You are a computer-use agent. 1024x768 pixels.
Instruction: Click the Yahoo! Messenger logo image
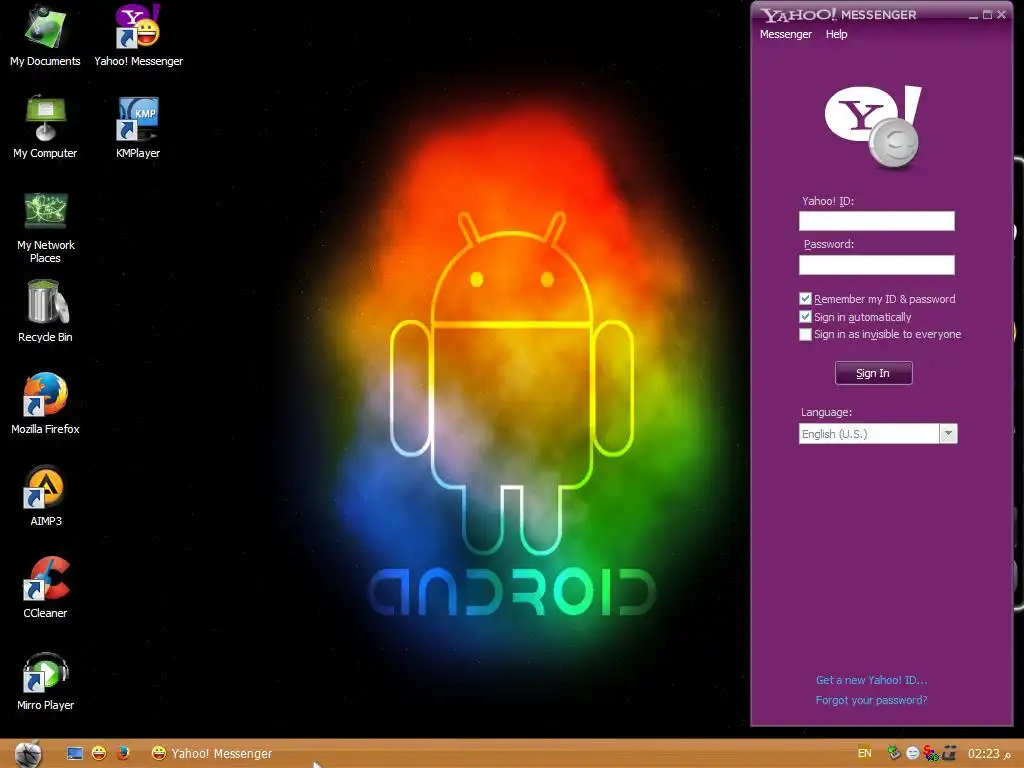coord(873,127)
